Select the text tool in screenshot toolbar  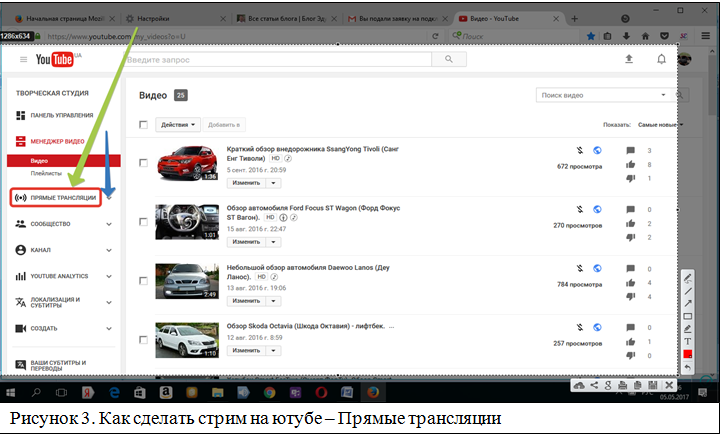(687, 341)
